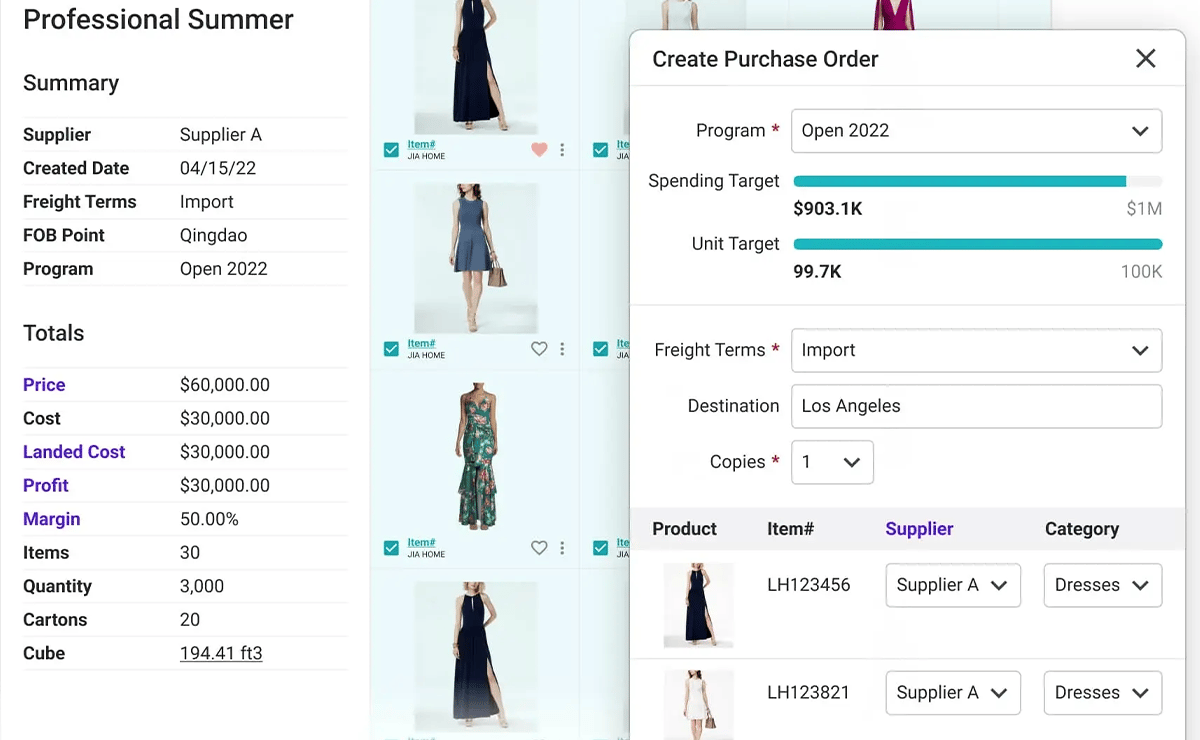The width and height of the screenshot is (1200, 740).
Task: Close the Create Purchase Order dialog
Action: [1145, 58]
